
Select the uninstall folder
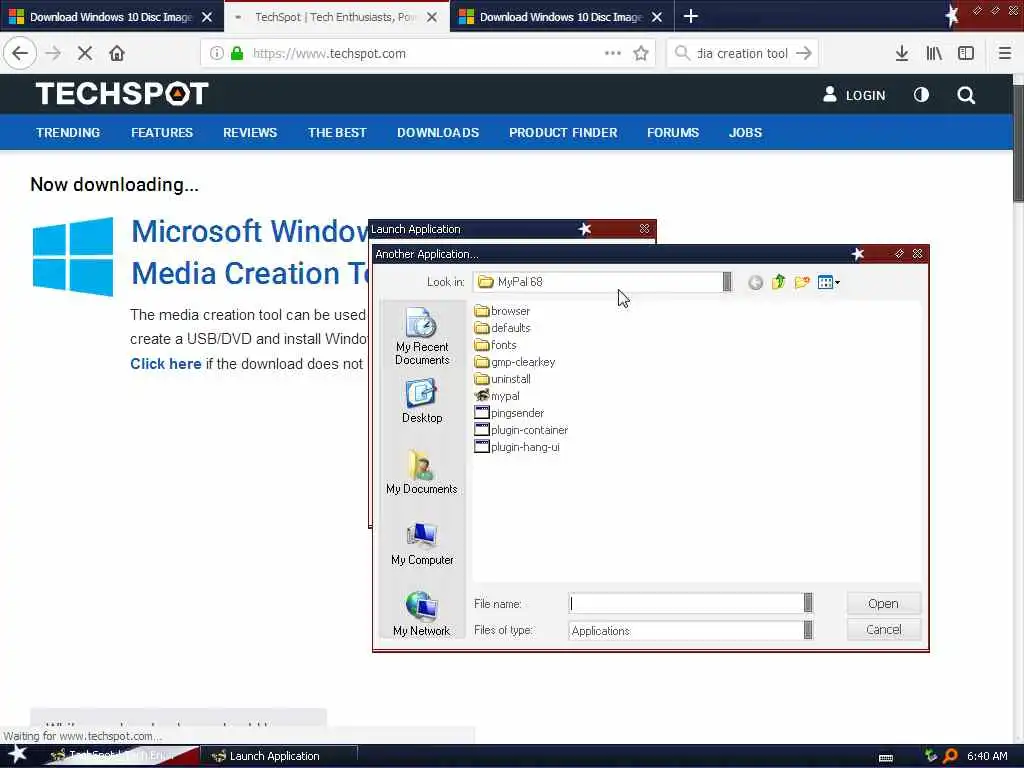(x=502, y=379)
